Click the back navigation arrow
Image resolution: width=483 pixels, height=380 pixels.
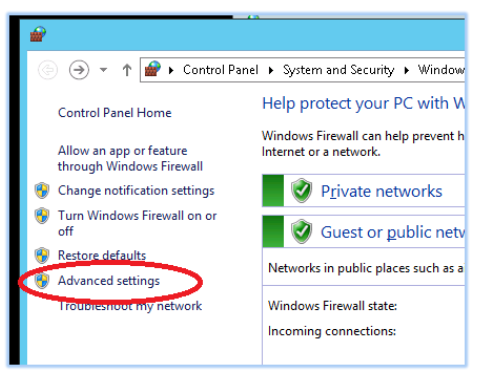[x=48, y=70]
